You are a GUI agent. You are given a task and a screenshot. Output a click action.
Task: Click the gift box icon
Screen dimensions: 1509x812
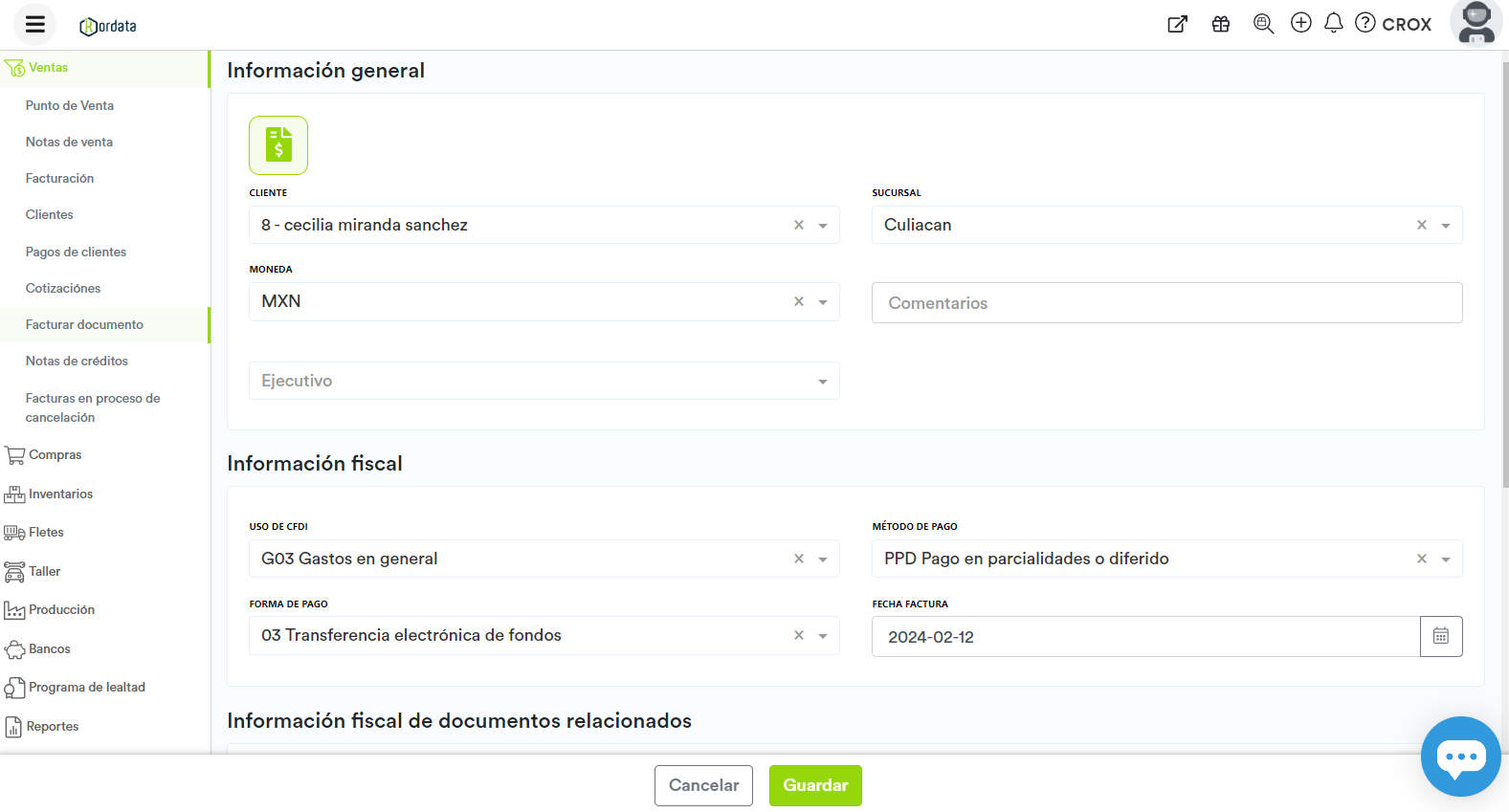click(x=1221, y=25)
